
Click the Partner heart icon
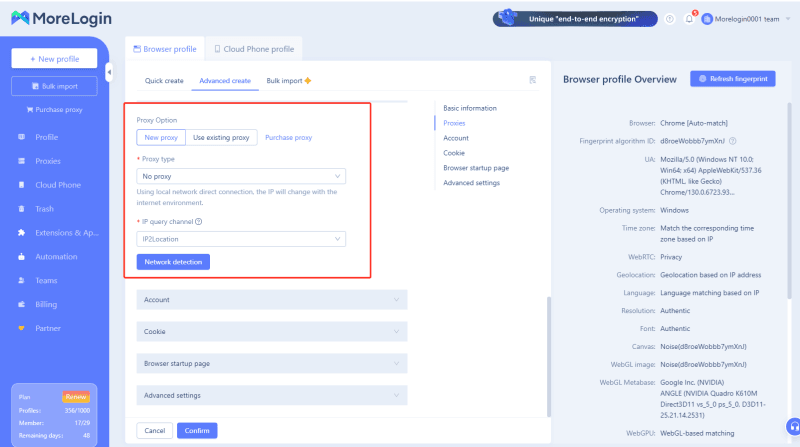point(21,328)
